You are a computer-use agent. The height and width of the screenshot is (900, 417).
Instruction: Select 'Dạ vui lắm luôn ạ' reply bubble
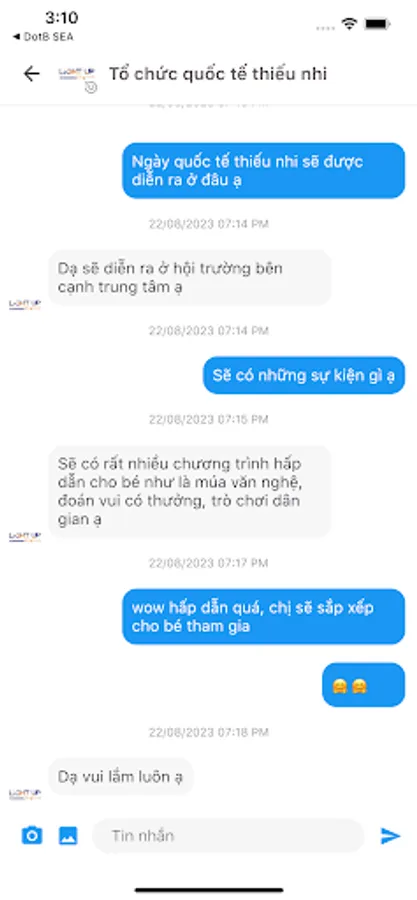pos(120,777)
